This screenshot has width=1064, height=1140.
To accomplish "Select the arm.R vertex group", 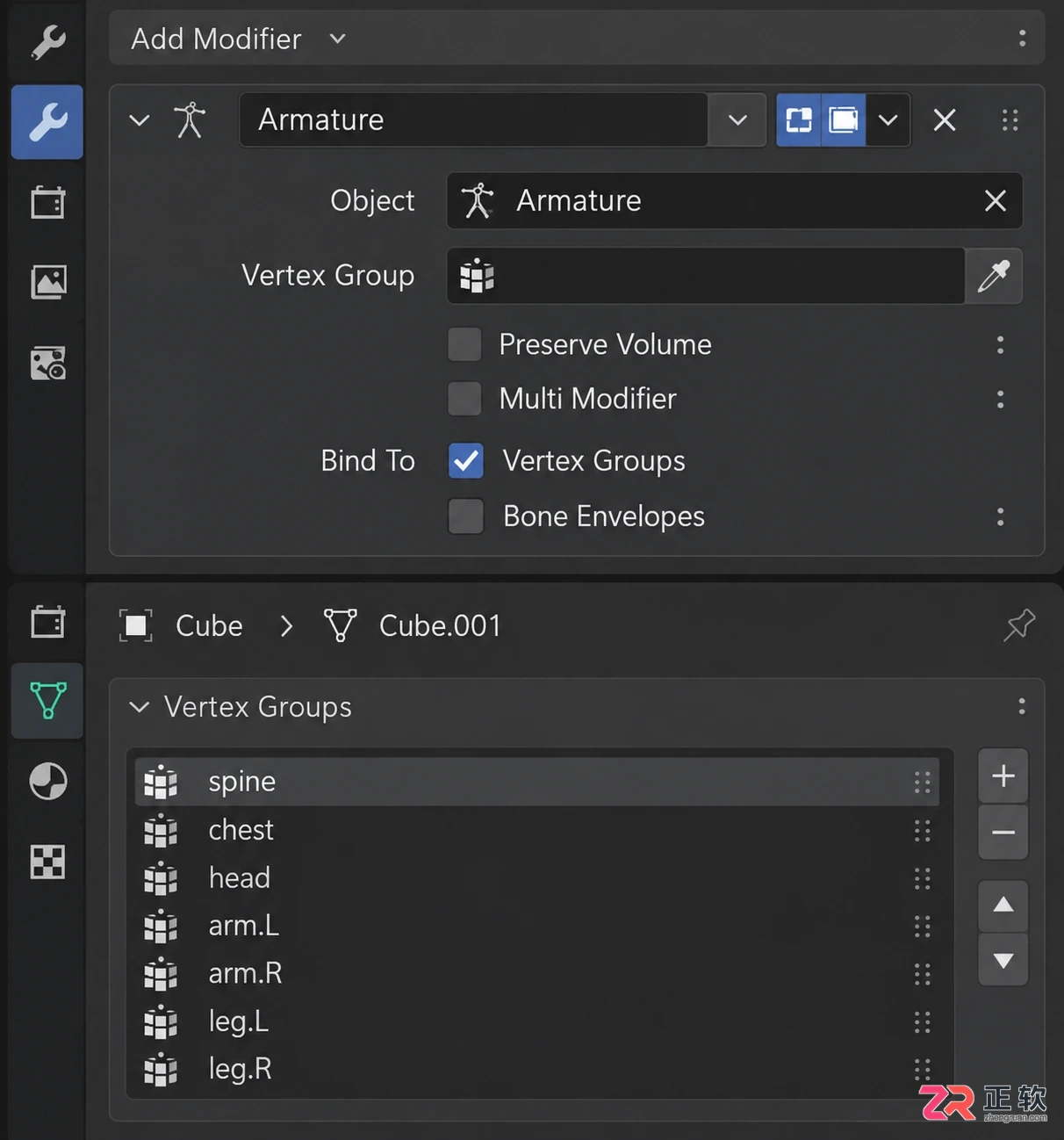I will coord(537,973).
